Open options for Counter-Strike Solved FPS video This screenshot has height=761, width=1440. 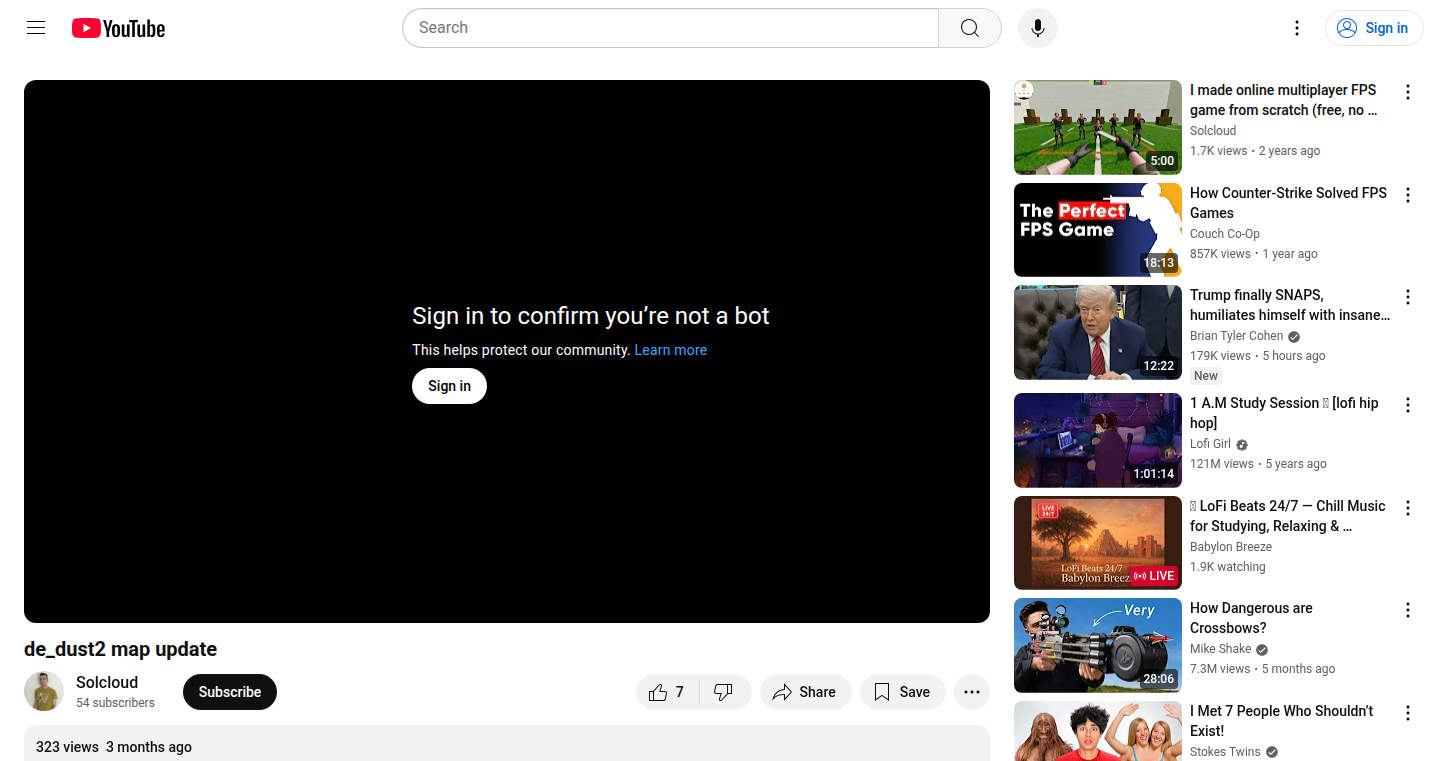tap(1408, 195)
